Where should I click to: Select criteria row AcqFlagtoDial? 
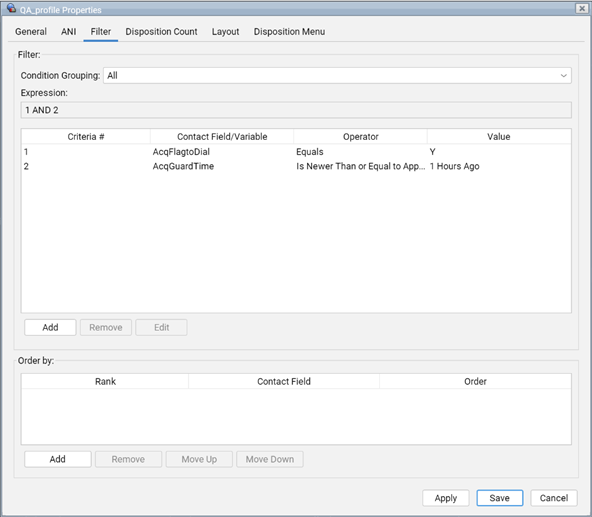296,152
